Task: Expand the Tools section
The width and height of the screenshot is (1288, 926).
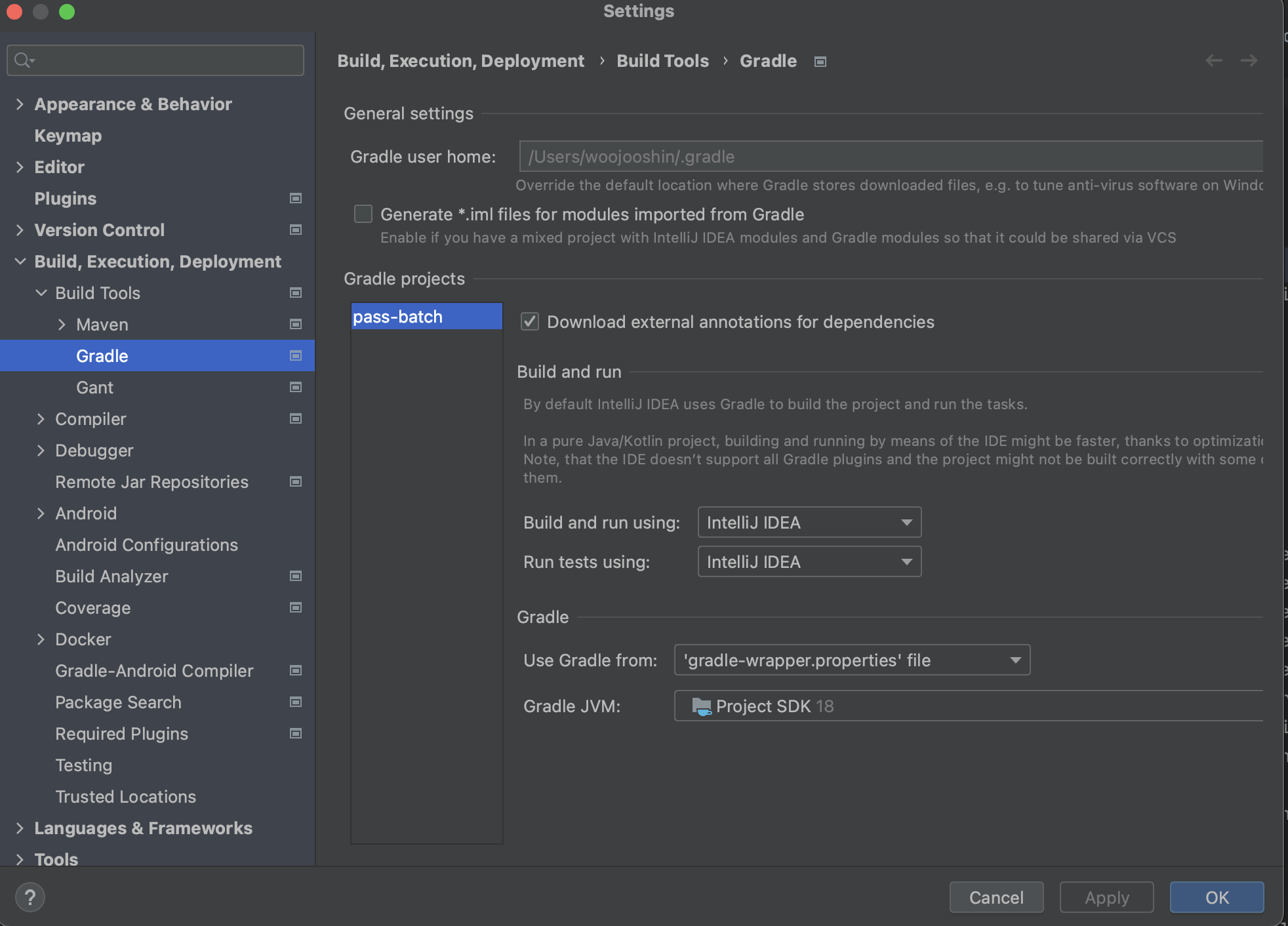Action: [20, 860]
